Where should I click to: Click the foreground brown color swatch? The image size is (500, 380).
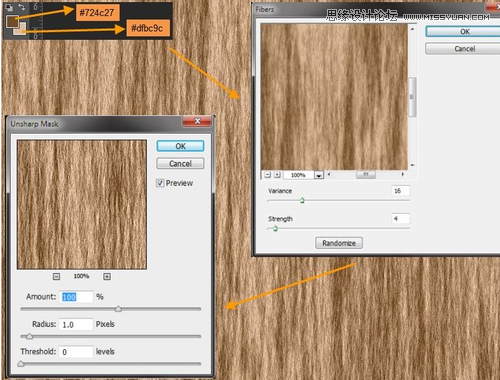click(x=12, y=21)
